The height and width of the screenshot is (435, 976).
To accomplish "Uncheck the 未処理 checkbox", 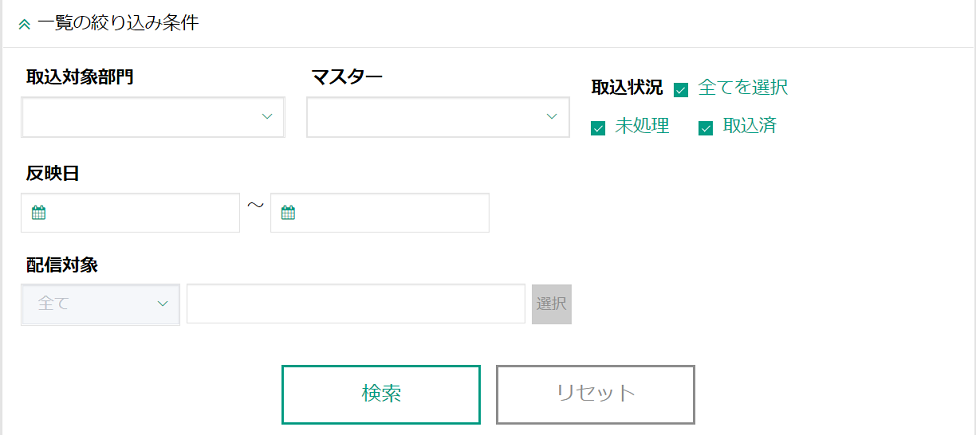I will click(598, 128).
